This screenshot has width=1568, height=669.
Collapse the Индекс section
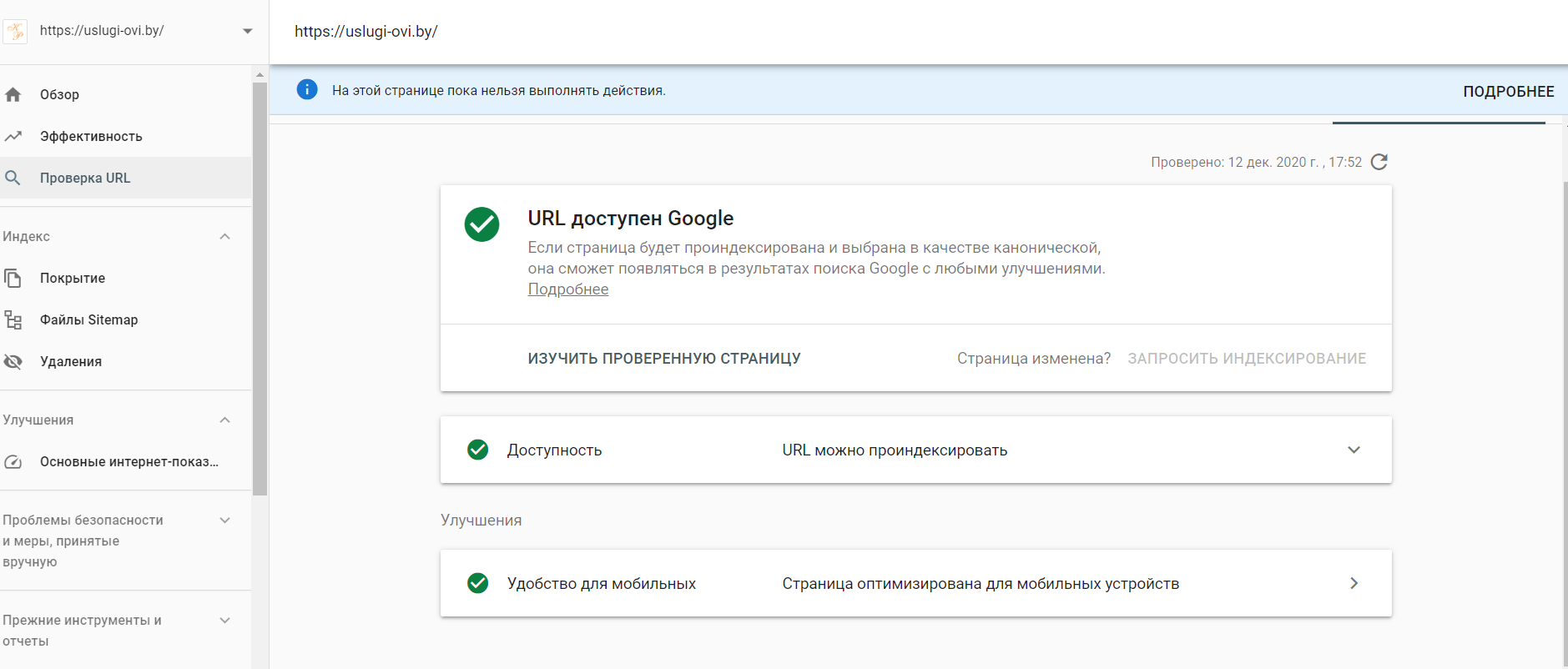224,236
